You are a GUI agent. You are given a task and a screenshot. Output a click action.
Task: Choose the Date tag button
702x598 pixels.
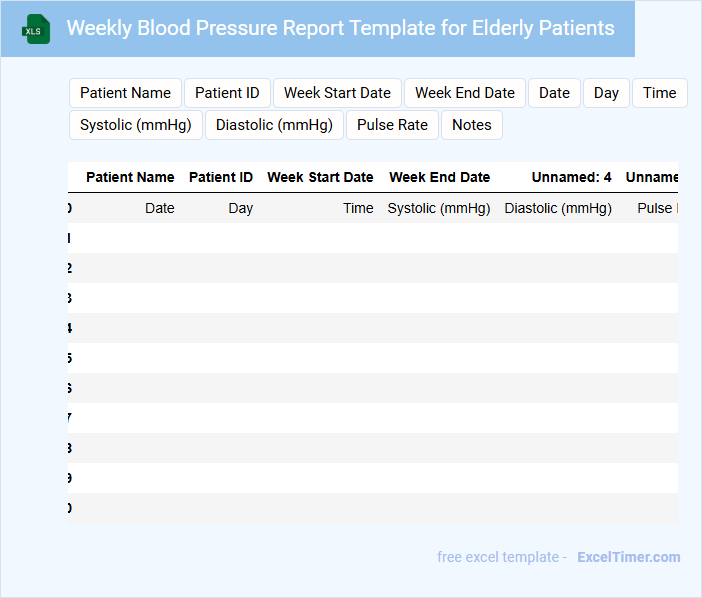pos(554,93)
